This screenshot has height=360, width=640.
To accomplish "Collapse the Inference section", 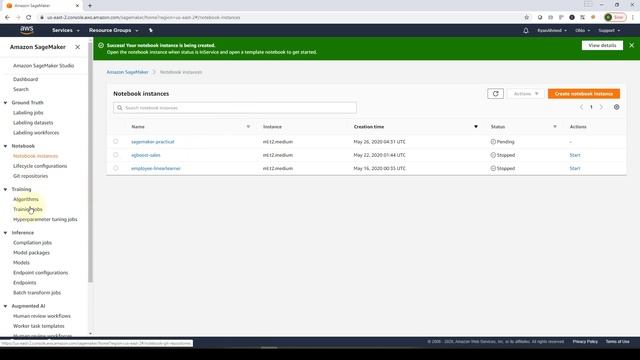I will [x=5, y=232].
